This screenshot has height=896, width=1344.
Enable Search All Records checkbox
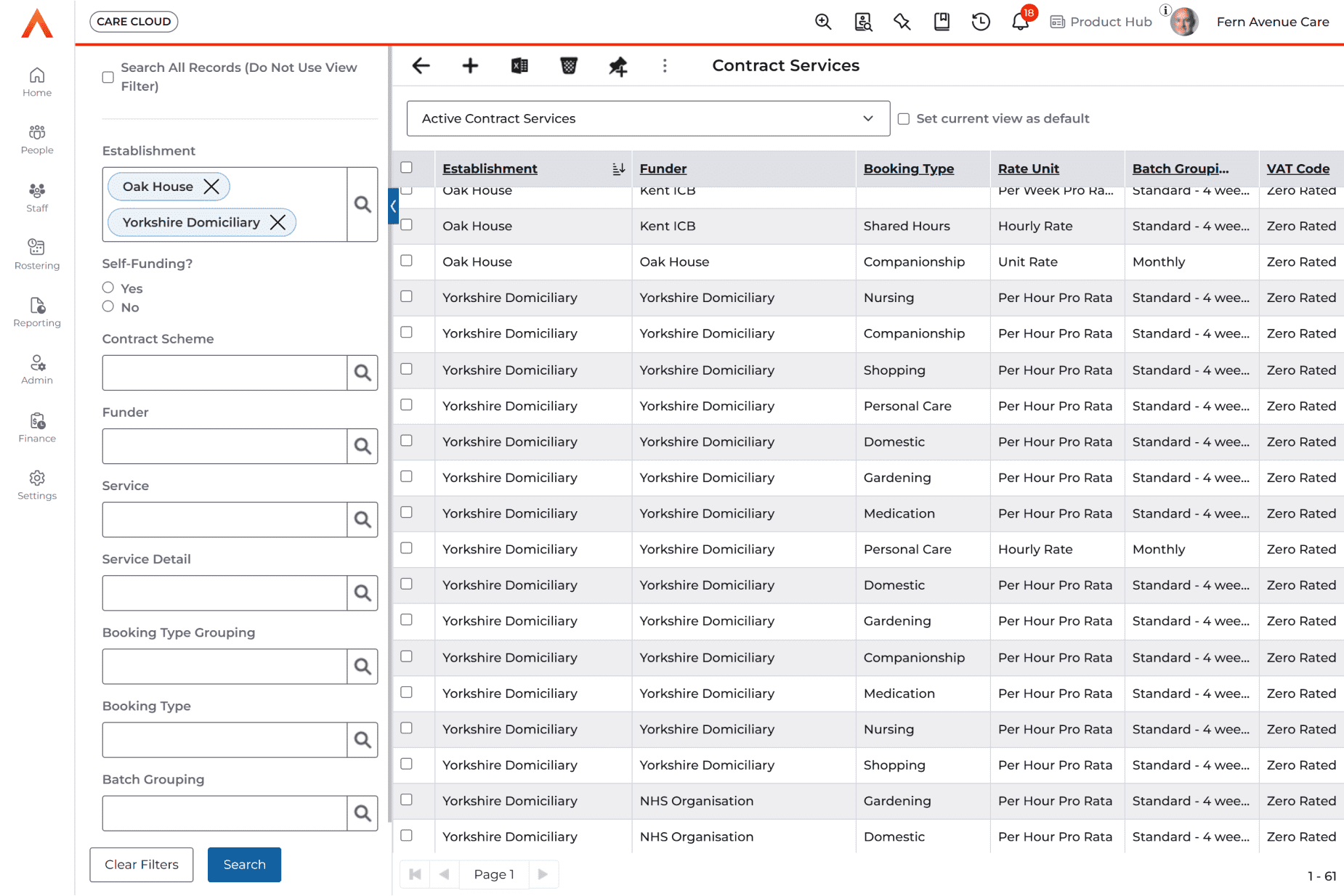[x=108, y=77]
